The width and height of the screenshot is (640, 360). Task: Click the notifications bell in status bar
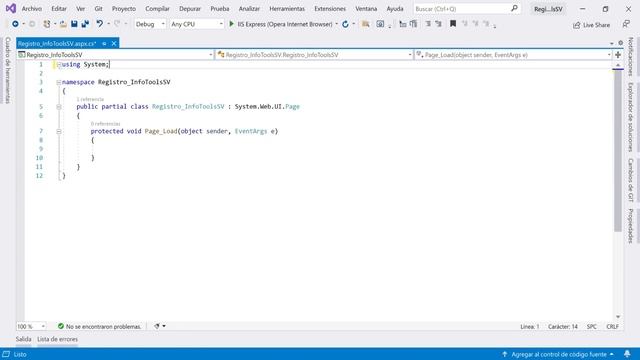click(x=627, y=354)
